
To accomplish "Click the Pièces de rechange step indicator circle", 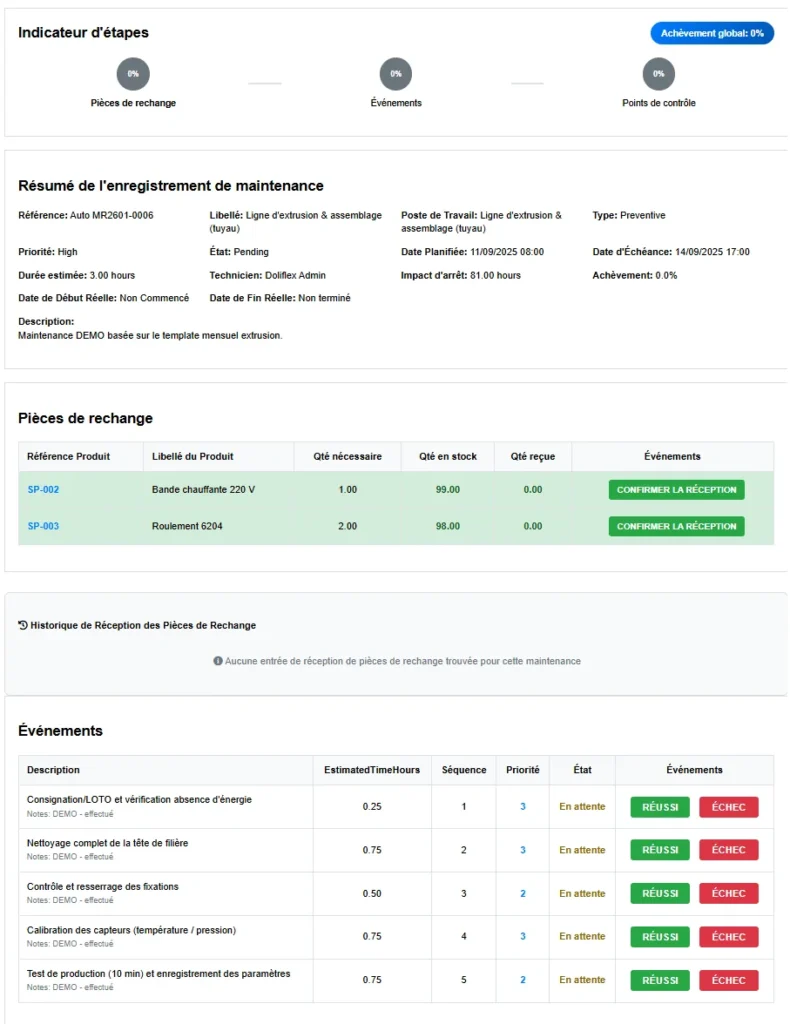I will tap(133, 73).
